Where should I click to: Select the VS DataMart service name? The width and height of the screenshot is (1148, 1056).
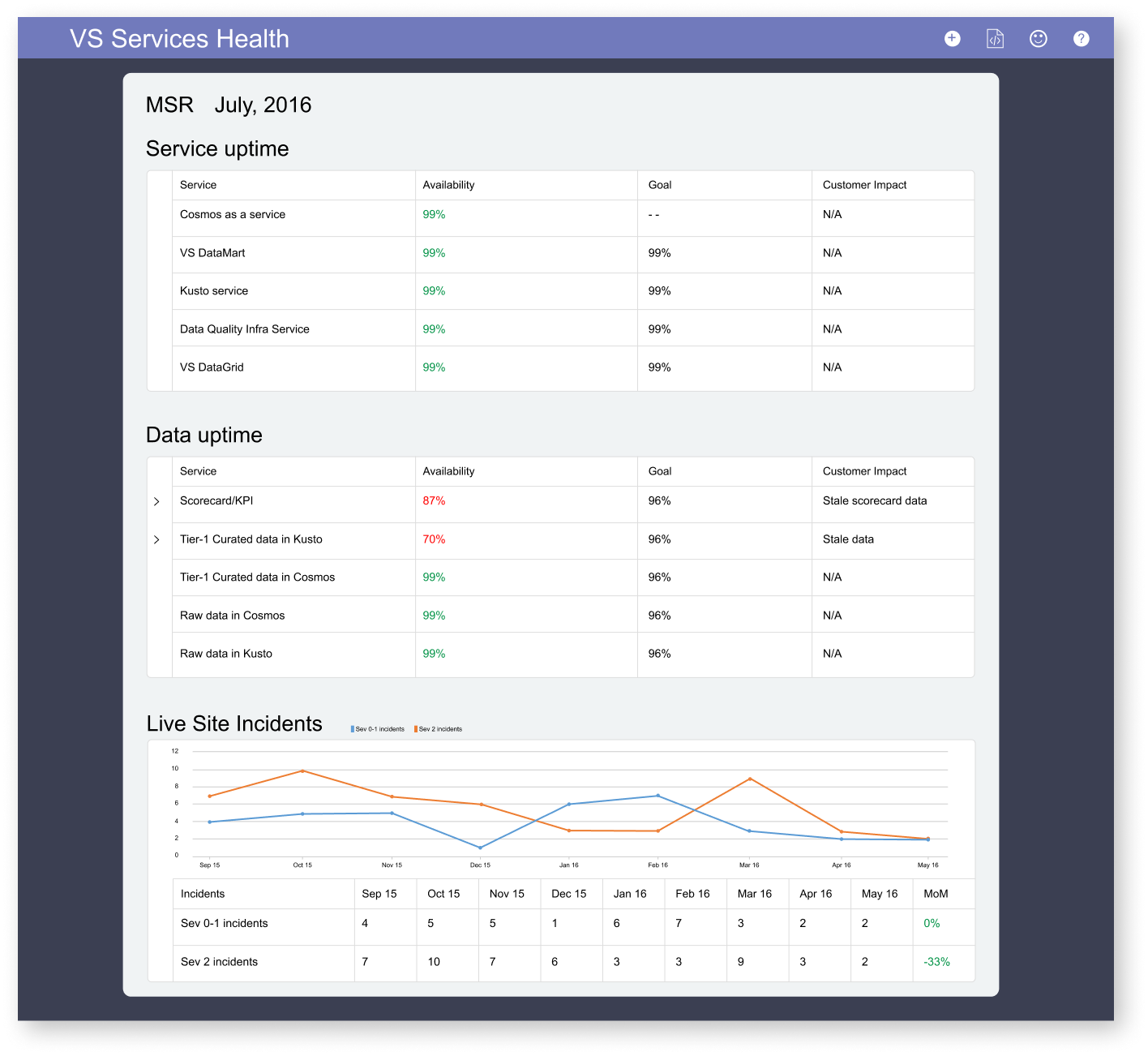(212, 252)
